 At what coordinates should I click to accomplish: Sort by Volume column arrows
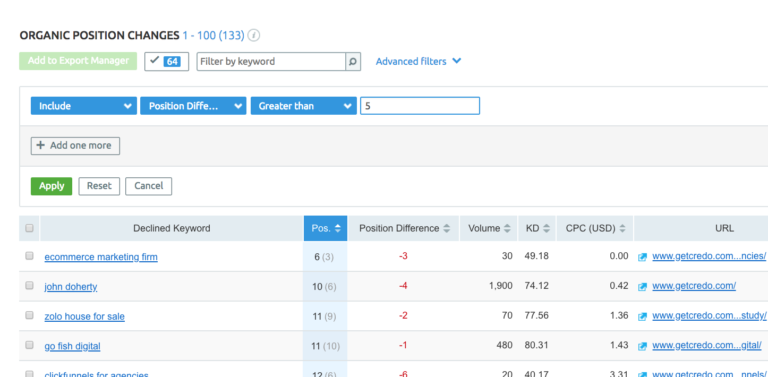pyautogui.click(x=507, y=229)
